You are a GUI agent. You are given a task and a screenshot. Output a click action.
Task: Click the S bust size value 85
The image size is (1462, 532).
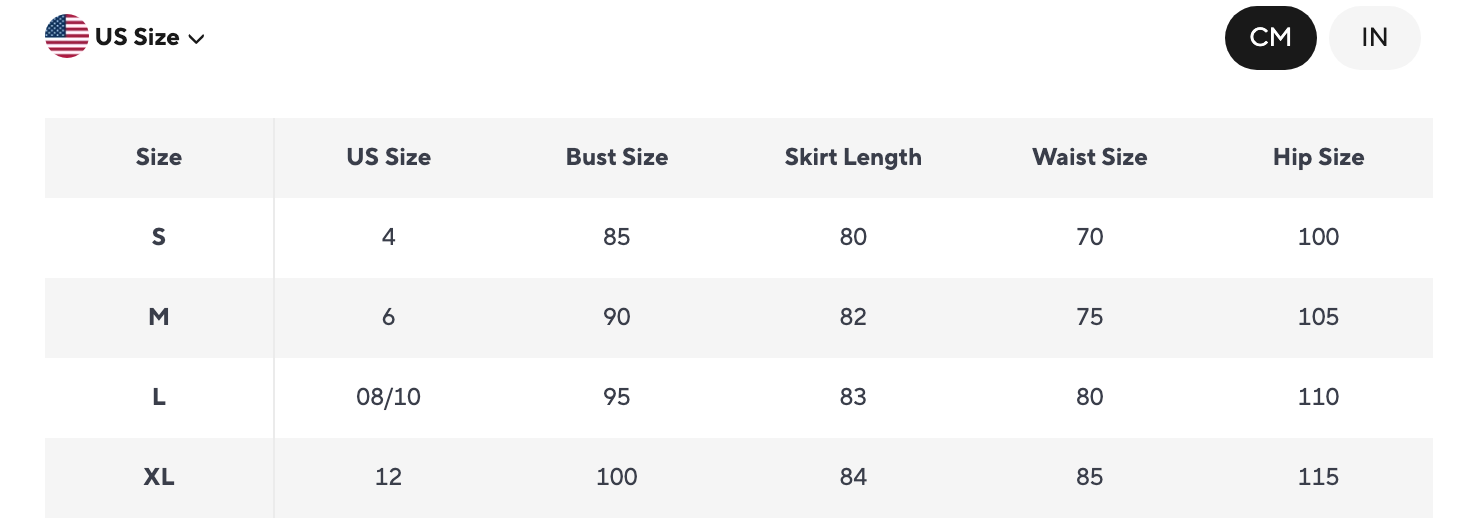pyautogui.click(x=617, y=237)
